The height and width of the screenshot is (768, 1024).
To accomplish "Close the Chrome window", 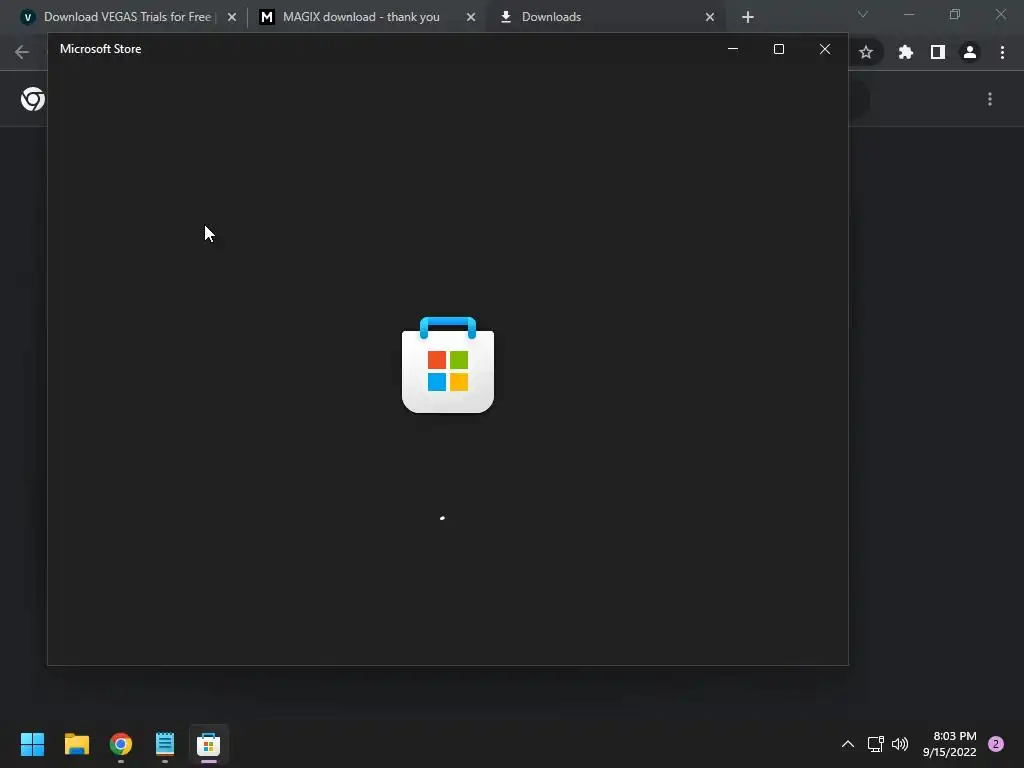I will [x=1000, y=14].
